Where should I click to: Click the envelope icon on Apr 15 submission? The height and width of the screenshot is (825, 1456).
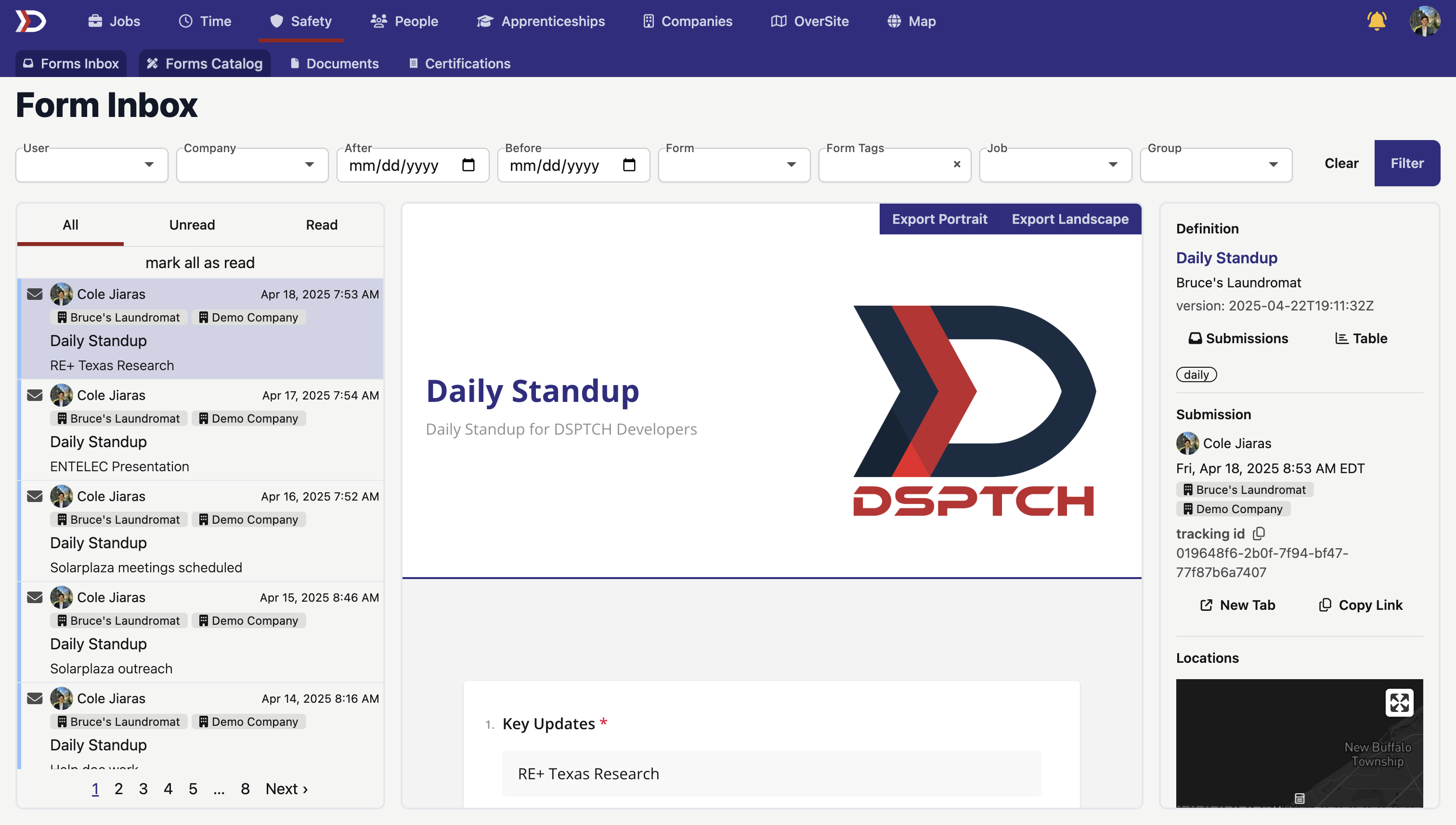[35, 597]
